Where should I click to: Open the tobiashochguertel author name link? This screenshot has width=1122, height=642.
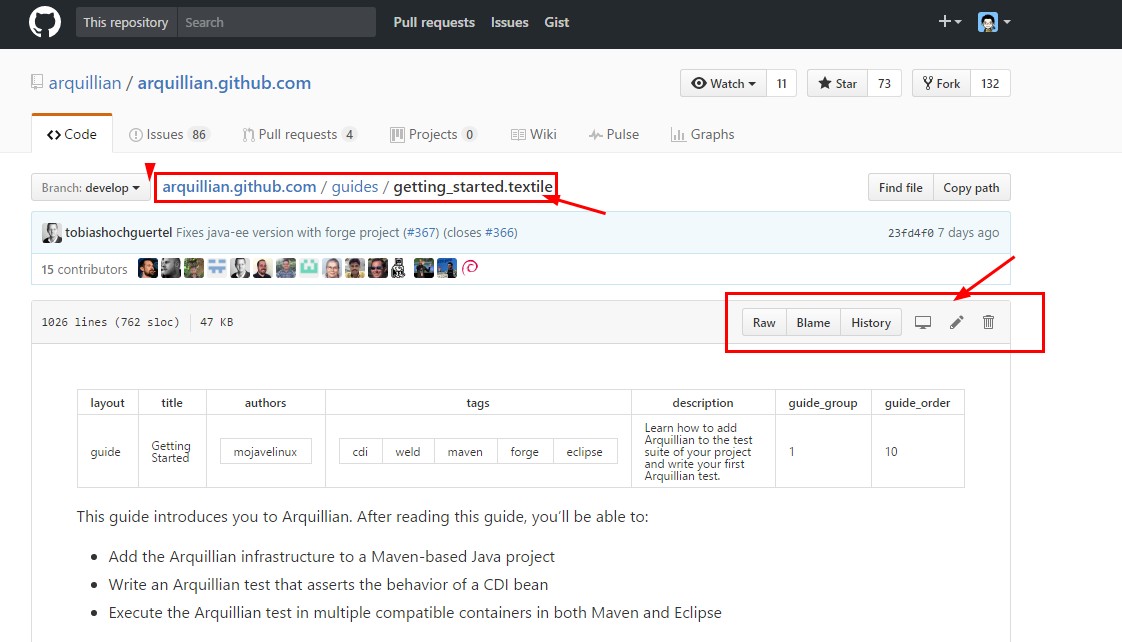(118, 233)
